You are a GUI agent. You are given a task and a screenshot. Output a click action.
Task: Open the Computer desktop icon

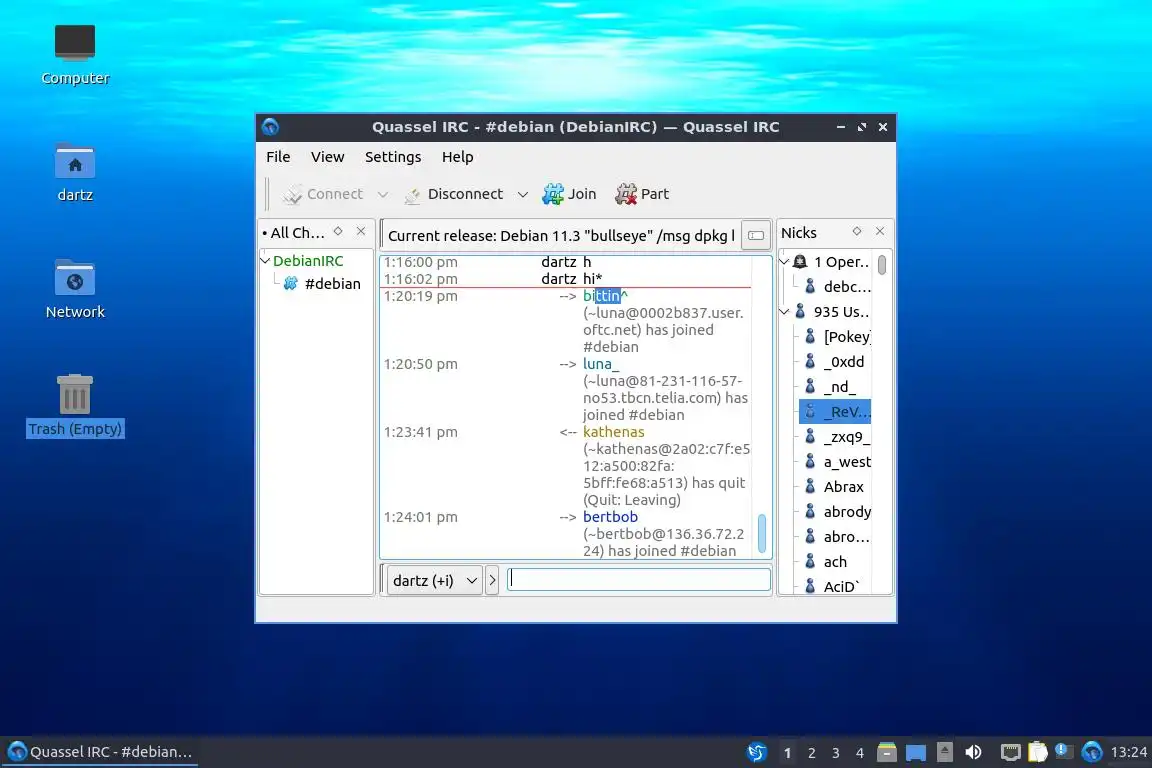tap(75, 43)
